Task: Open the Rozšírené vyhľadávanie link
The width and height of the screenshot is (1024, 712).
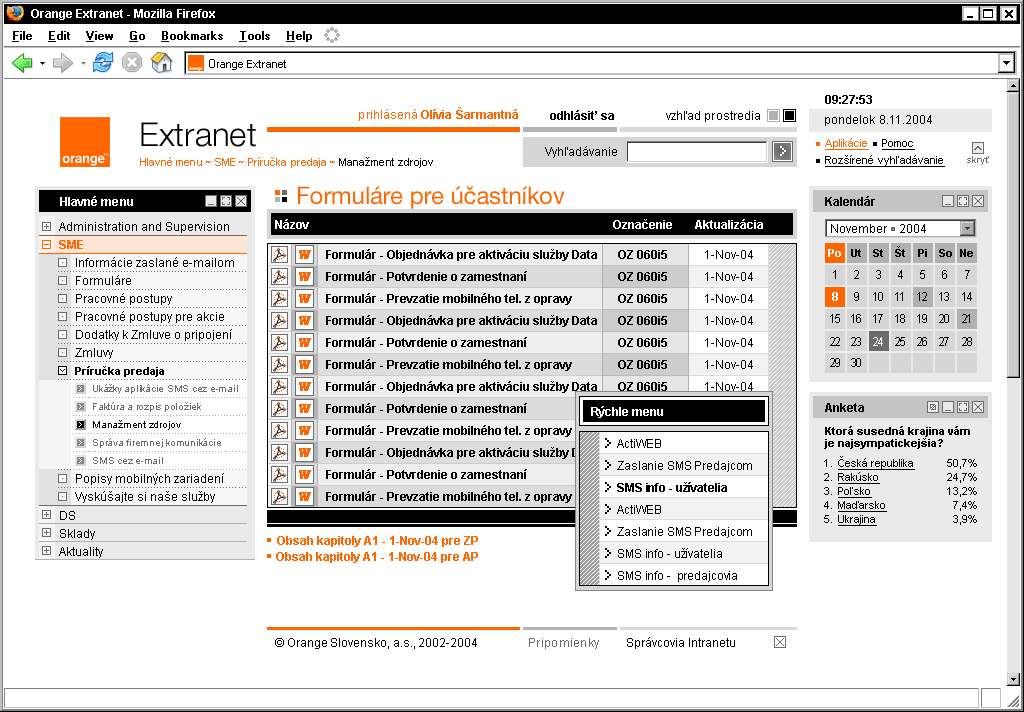Action: click(884, 160)
